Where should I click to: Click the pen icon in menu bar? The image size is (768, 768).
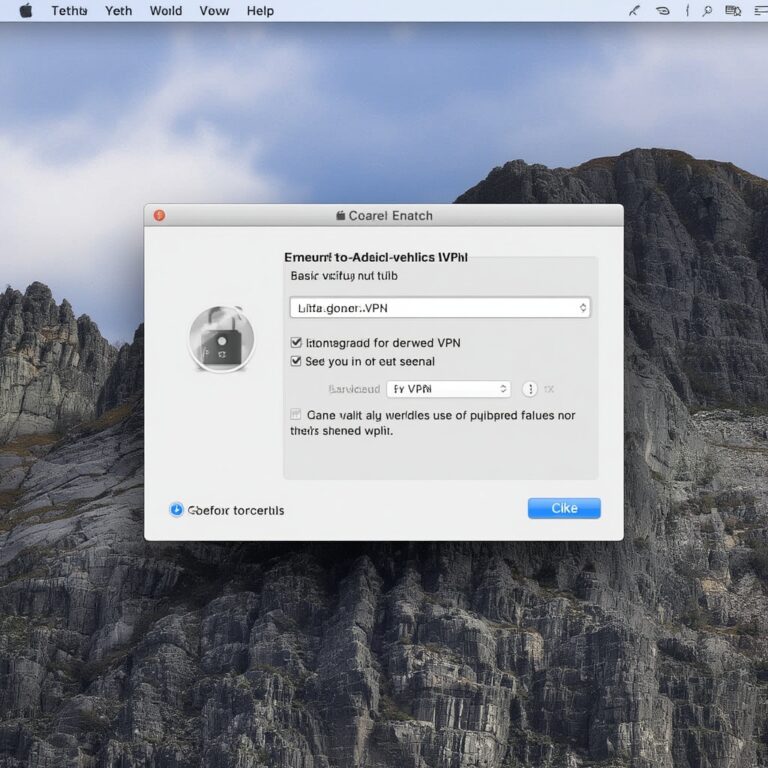click(x=634, y=11)
